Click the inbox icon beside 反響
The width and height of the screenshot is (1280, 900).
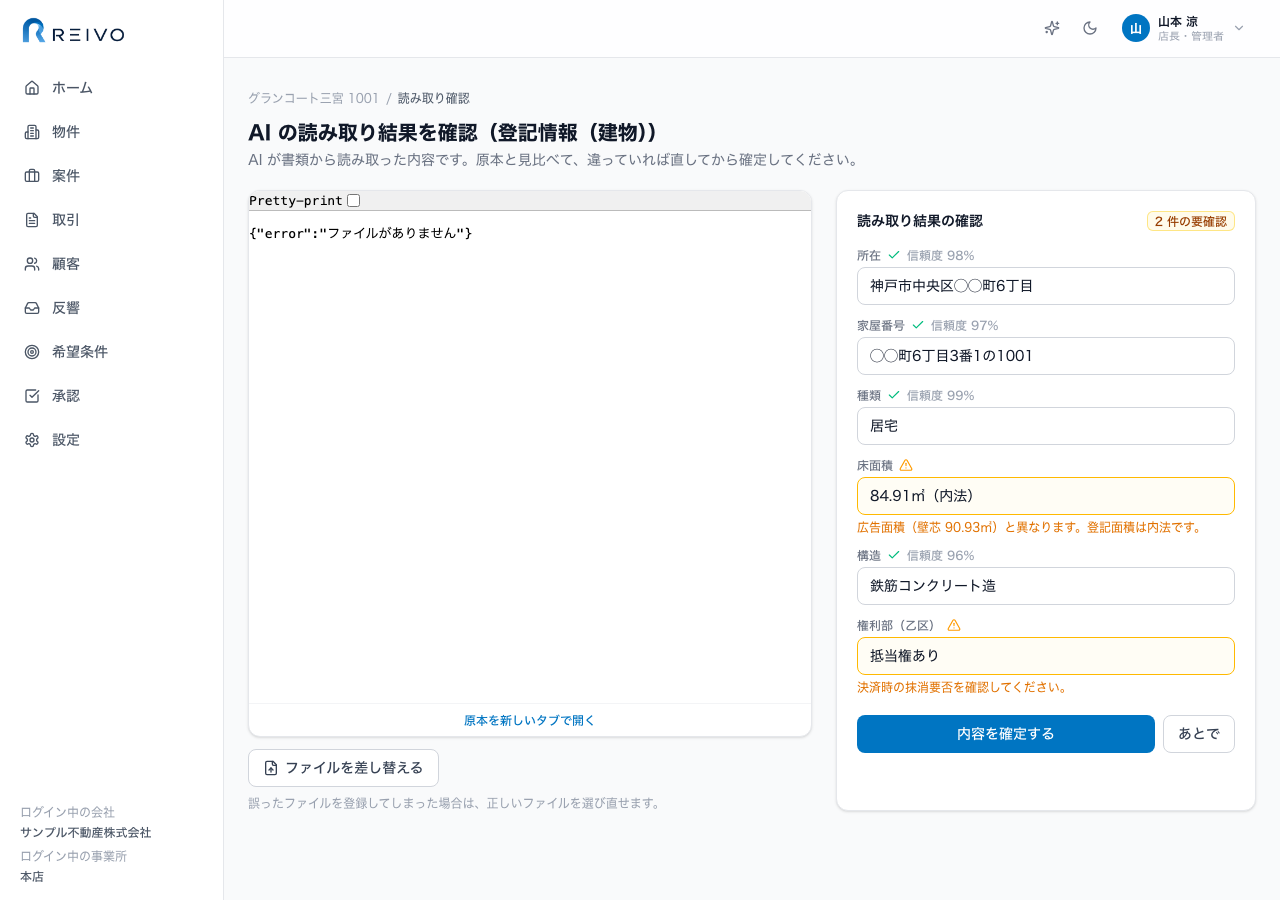(32, 308)
